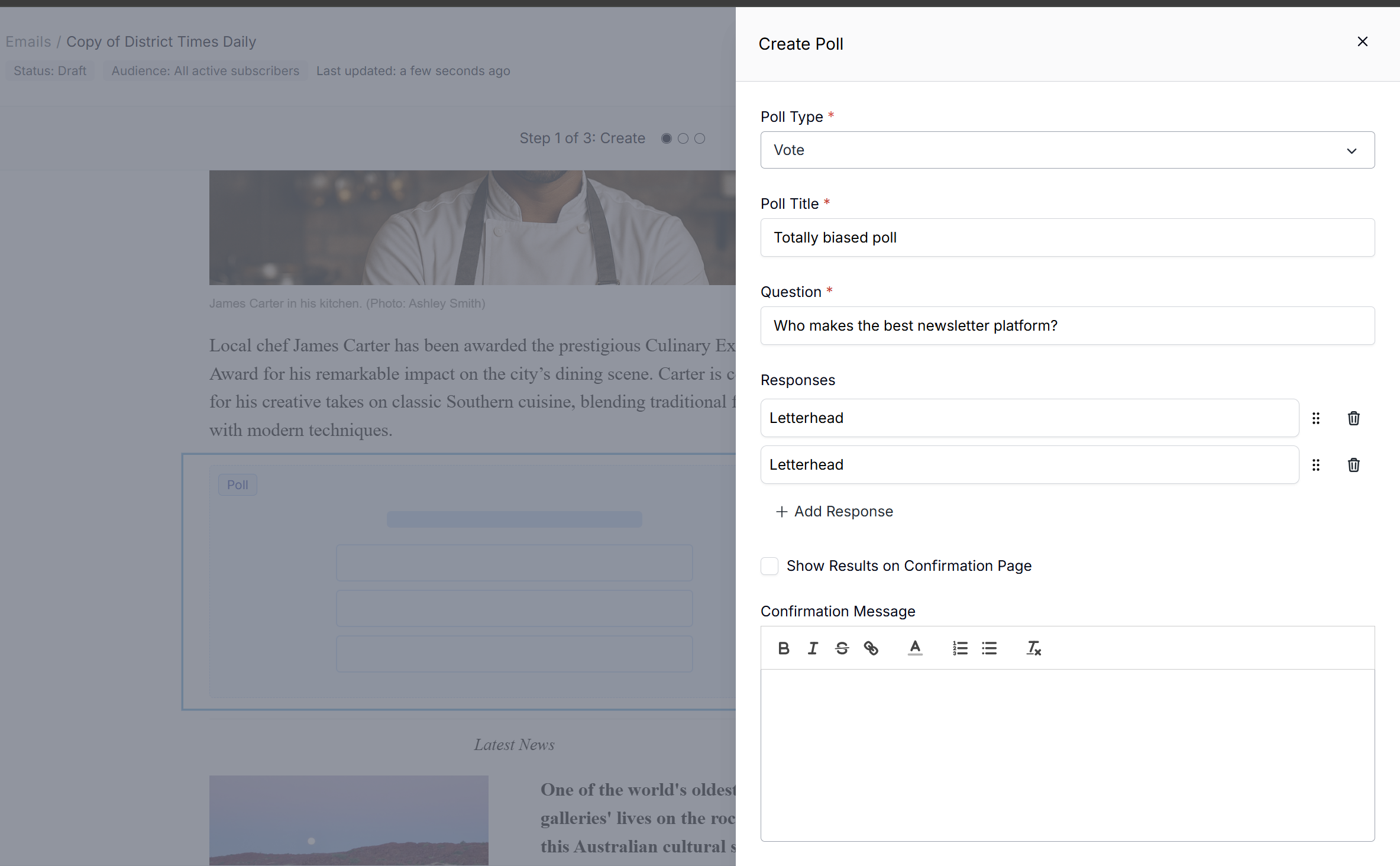
Task: Click the Question input field
Action: click(1067, 325)
